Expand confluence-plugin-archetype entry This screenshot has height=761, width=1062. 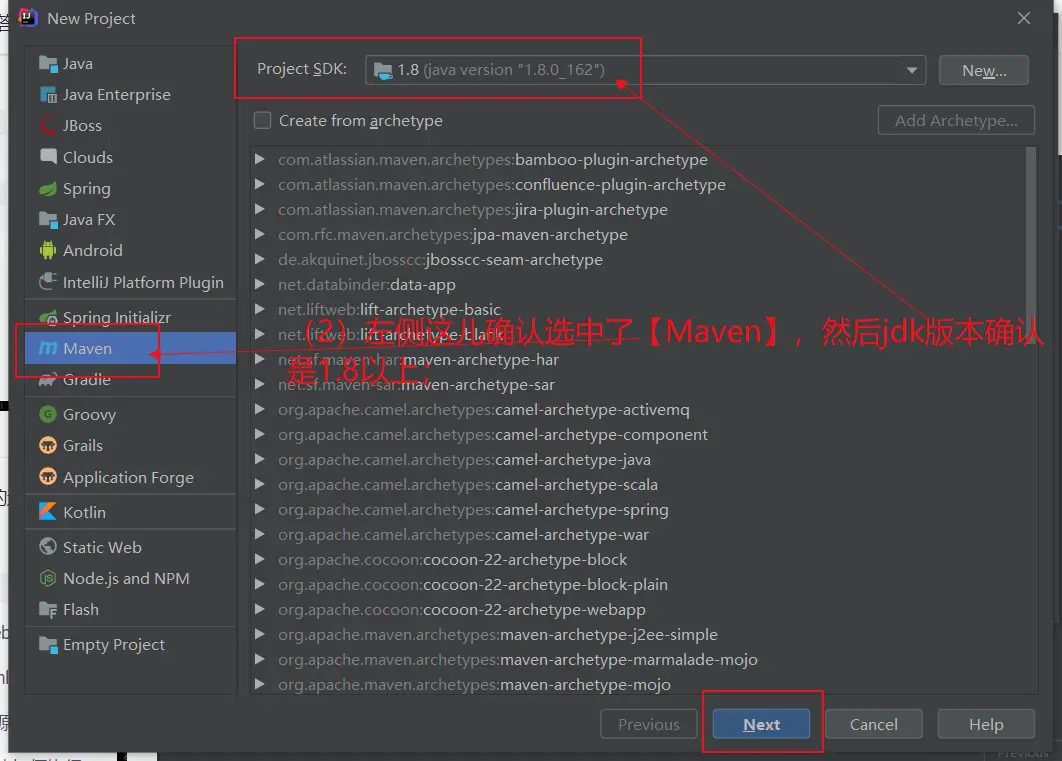[259, 184]
